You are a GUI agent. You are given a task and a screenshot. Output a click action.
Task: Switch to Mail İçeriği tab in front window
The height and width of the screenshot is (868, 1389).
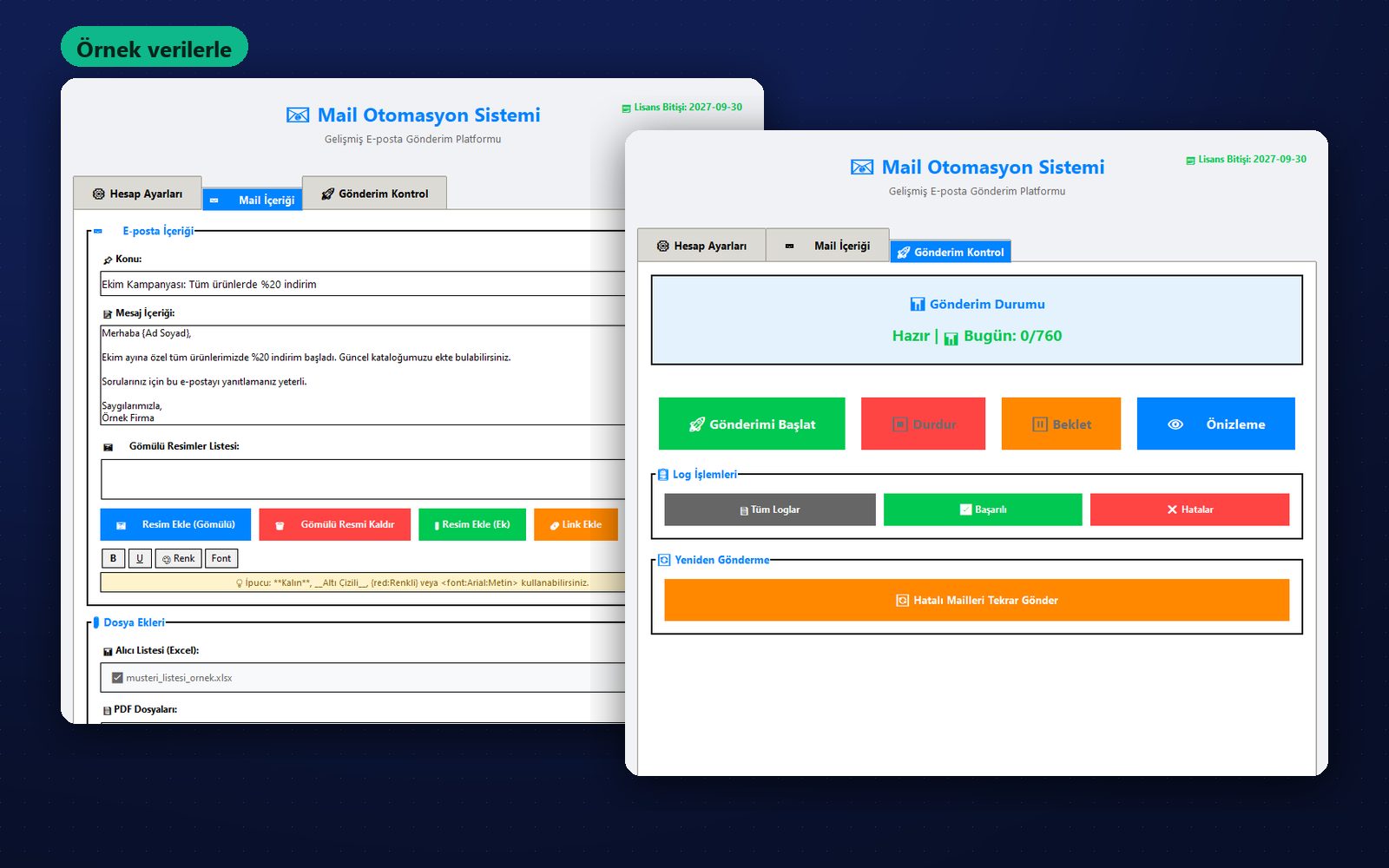pyautogui.click(x=828, y=246)
